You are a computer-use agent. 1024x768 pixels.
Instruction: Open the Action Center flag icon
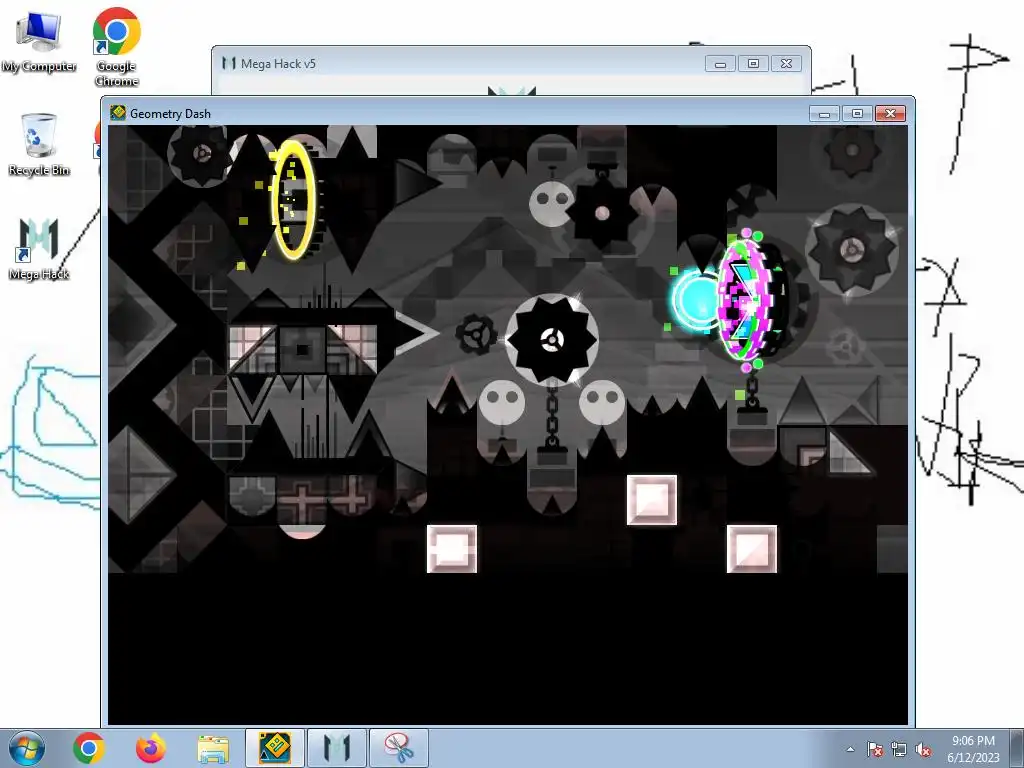point(875,749)
